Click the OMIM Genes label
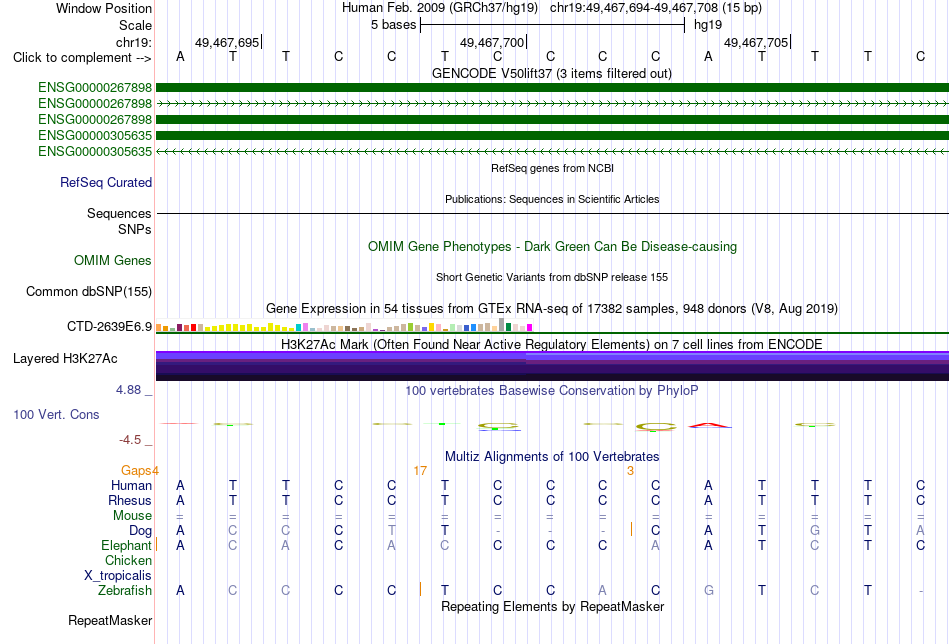Screen dimensions: 950x644 pos(113,261)
